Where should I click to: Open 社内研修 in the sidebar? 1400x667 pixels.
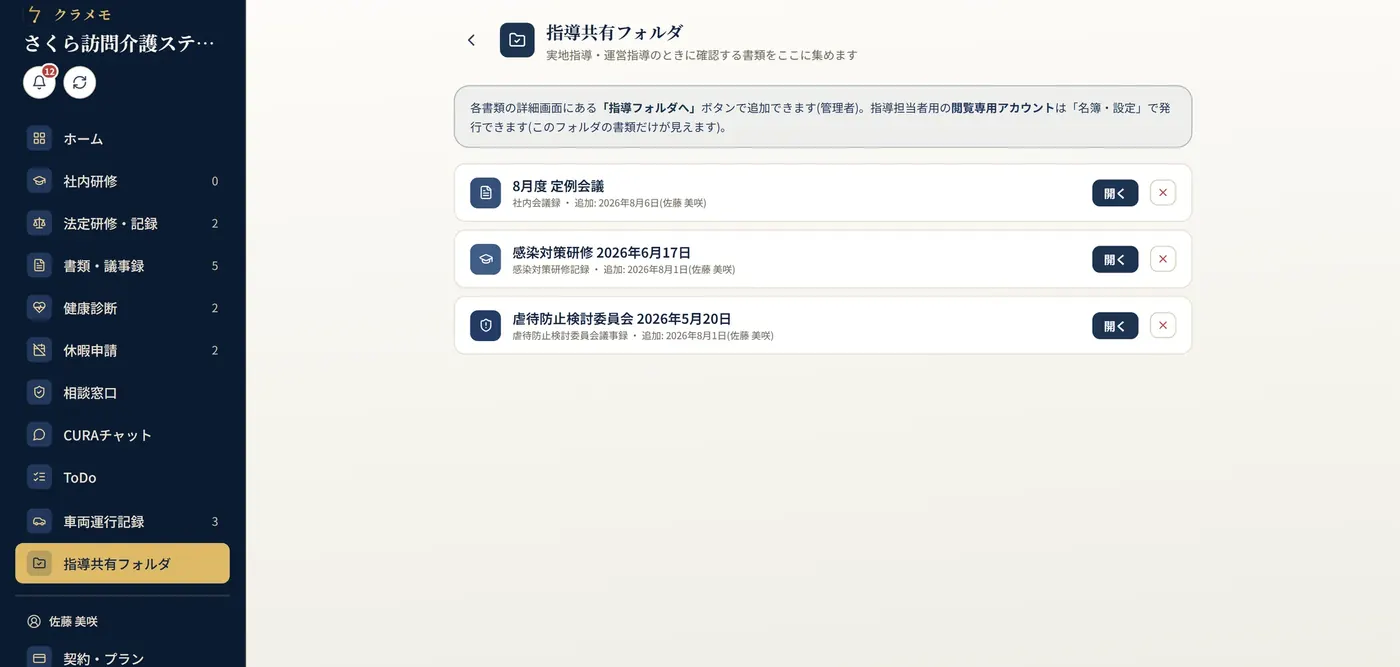123,181
